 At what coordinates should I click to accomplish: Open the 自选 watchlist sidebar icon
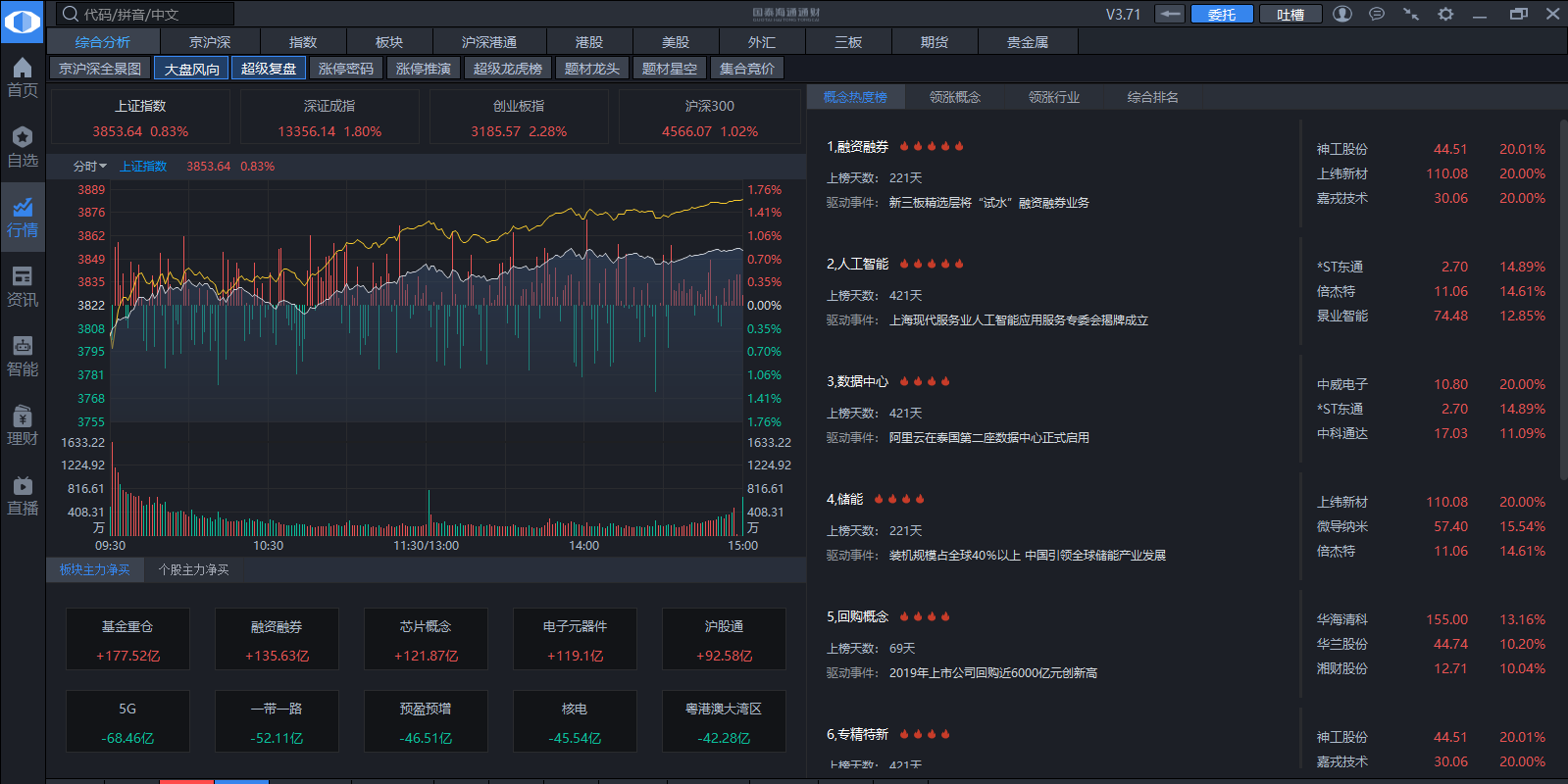[x=23, y=146]
